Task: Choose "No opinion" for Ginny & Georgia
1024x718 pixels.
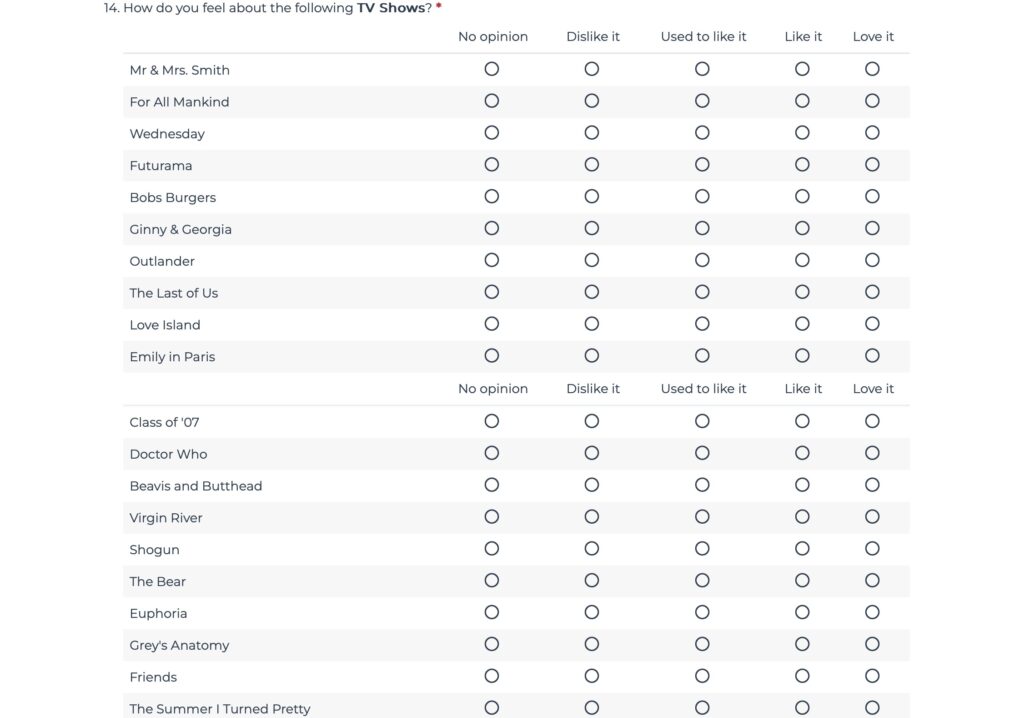Action: point(492,229)
